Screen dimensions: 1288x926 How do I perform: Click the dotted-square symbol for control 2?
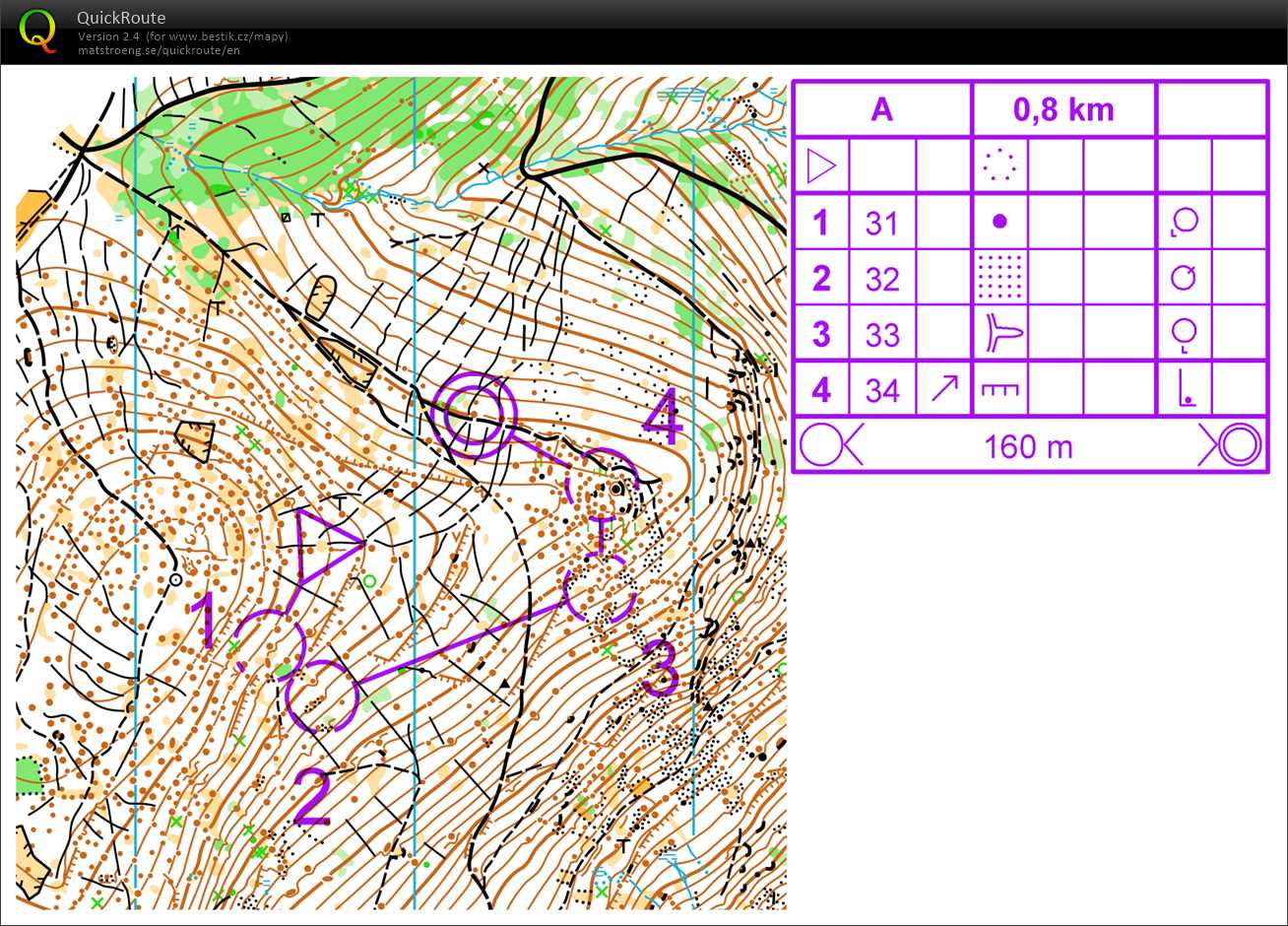(x=999, y=278)
